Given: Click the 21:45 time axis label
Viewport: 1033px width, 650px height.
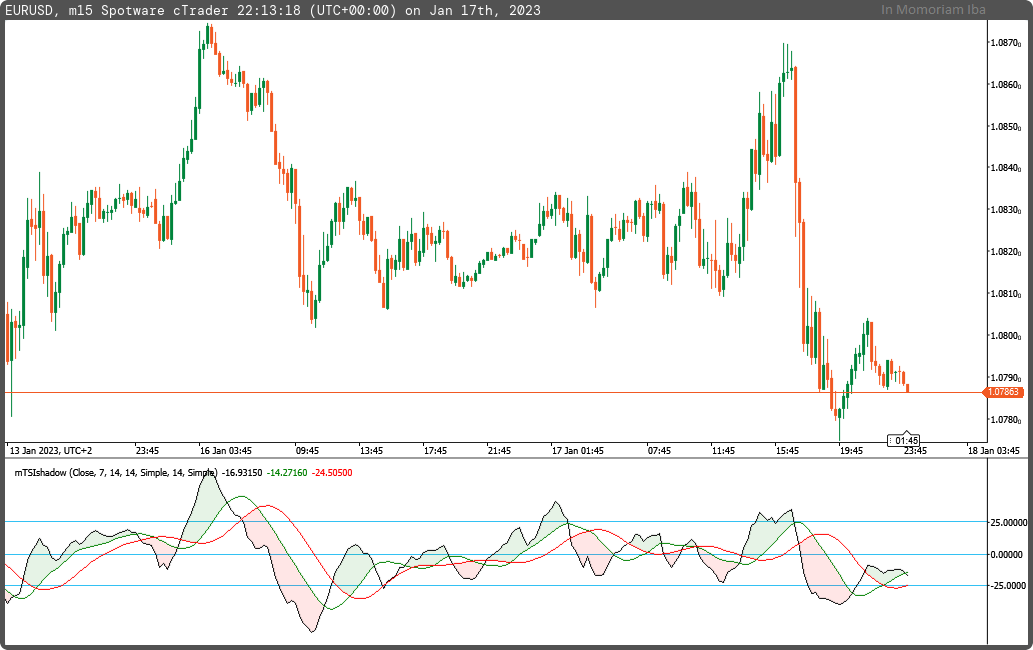Looking at the screenshot, I should point(499,451).
